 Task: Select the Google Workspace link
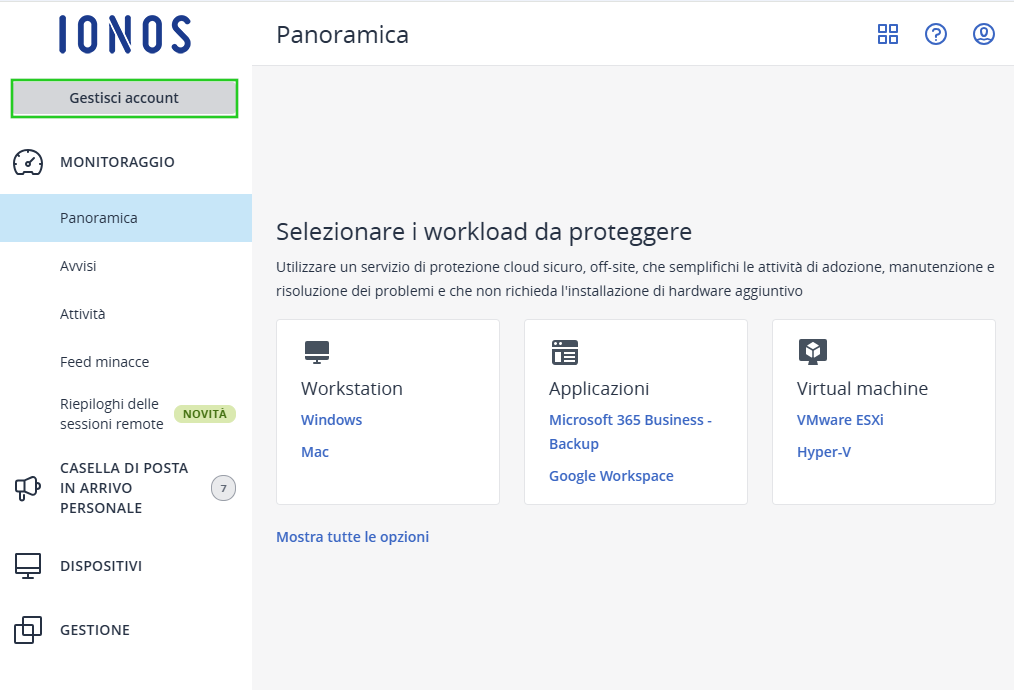tap(611, 476)
